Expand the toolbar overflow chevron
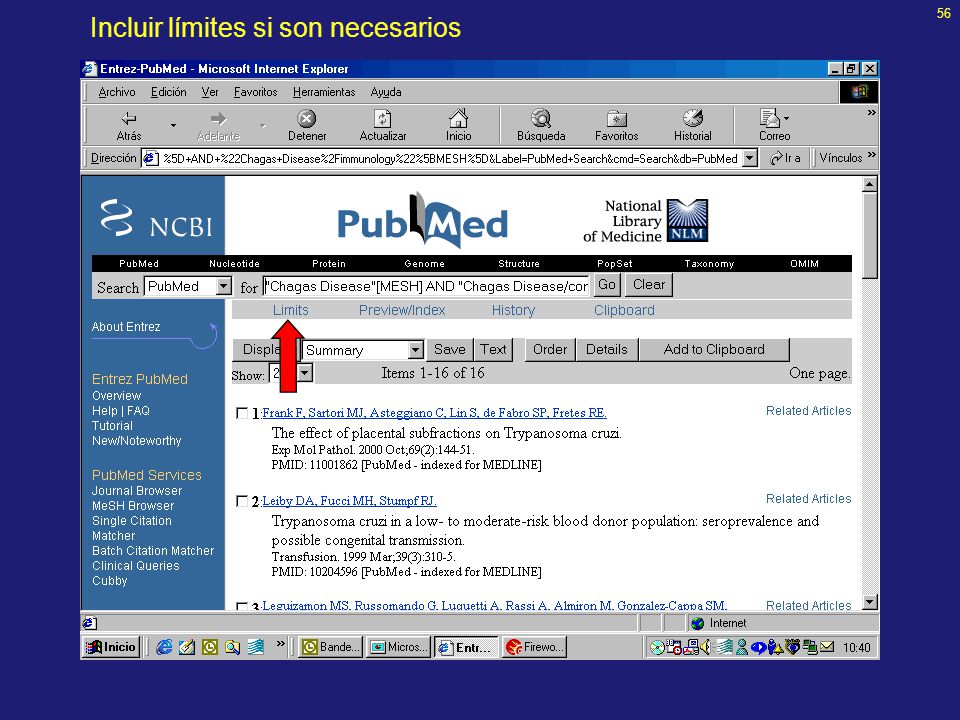Viewport: 960px width, 720px height. coord(871,113)
